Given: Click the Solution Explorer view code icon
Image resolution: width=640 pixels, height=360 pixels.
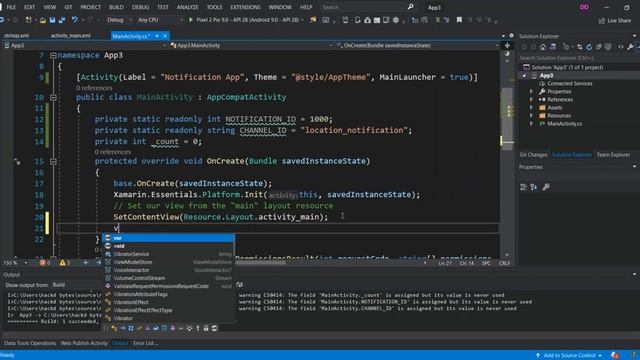Looking at the screenshot, I should [x=620, y=47].
